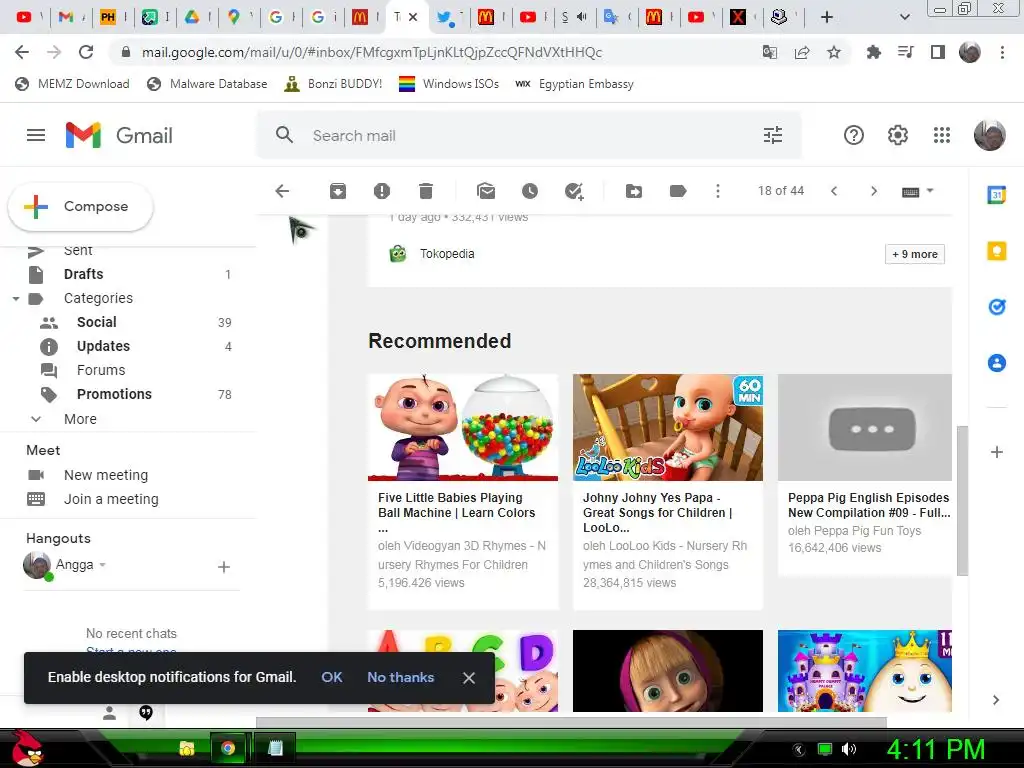The height and width of the screenshot is (768, 1024).
Task: Mark email as unread
Action: (x=486, y=191)
